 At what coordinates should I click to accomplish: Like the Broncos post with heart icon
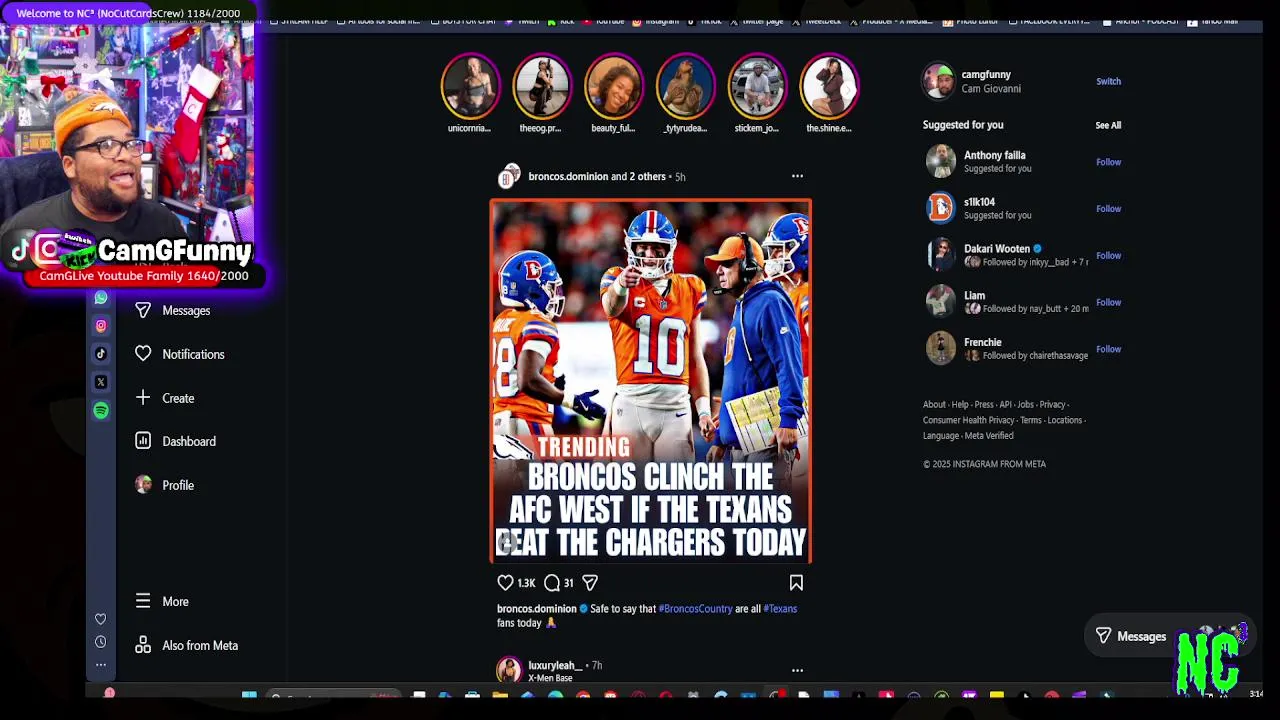[x=506, y=582]
